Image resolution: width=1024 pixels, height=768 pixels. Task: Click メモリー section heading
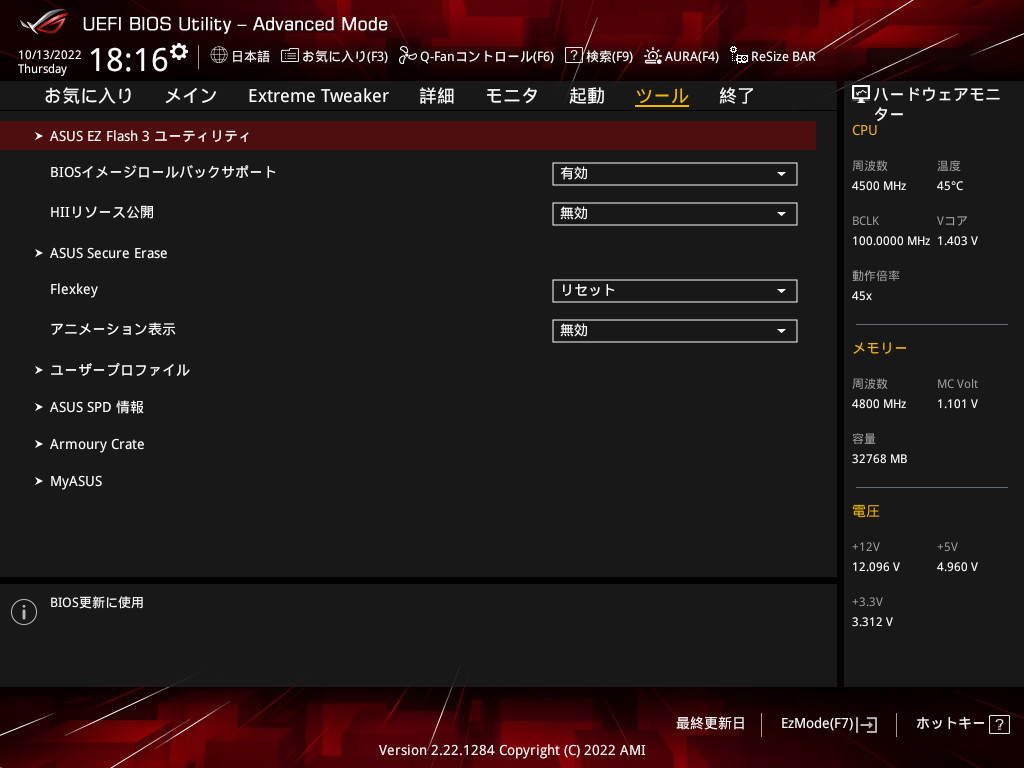[880, 348]
